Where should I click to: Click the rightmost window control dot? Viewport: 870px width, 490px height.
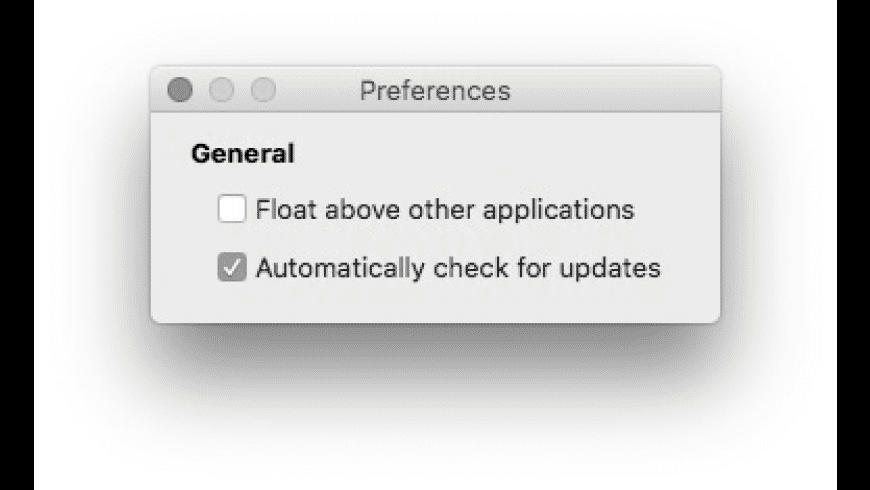point(262,91)
